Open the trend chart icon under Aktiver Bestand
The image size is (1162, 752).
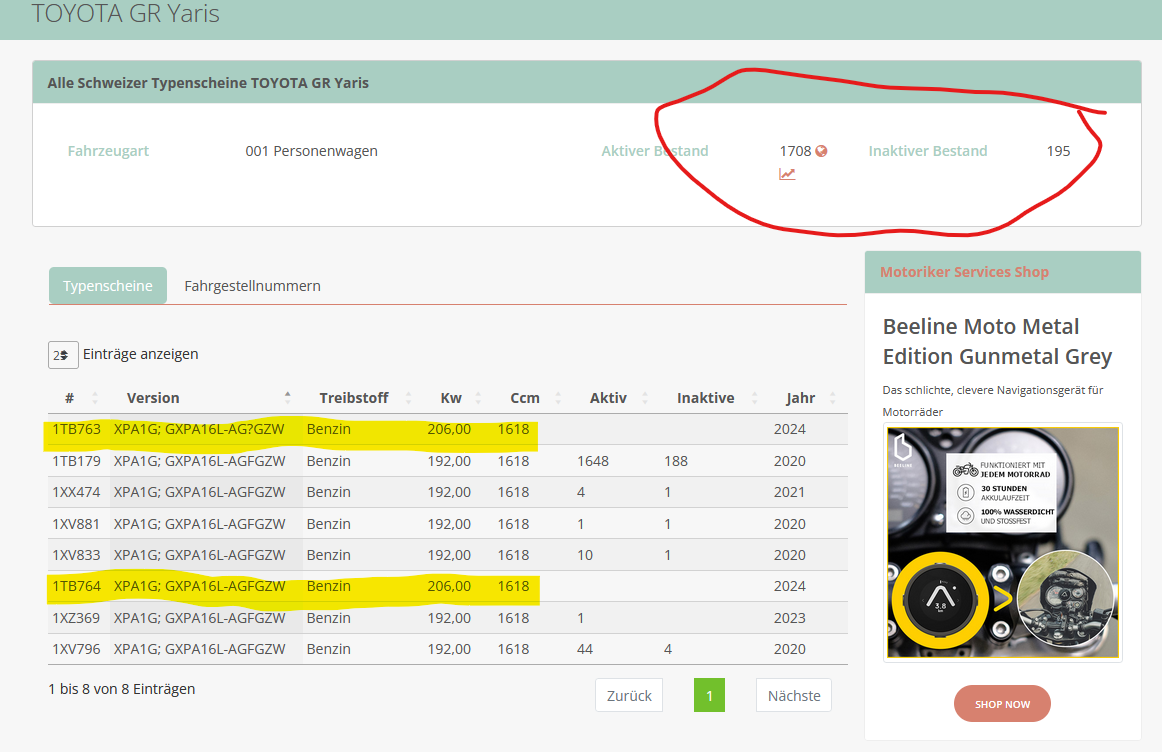pos(787,174)
